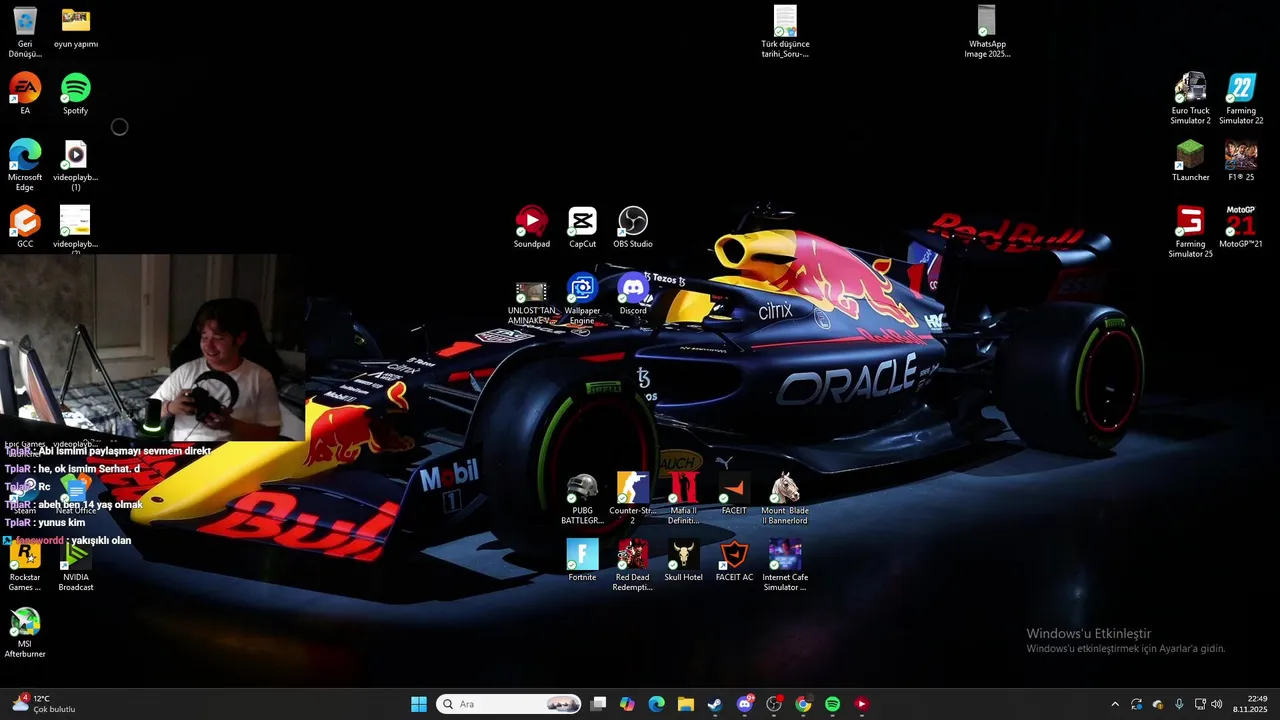
Task: Open the GCC desktop icon
Action: [x=25, y=227]
